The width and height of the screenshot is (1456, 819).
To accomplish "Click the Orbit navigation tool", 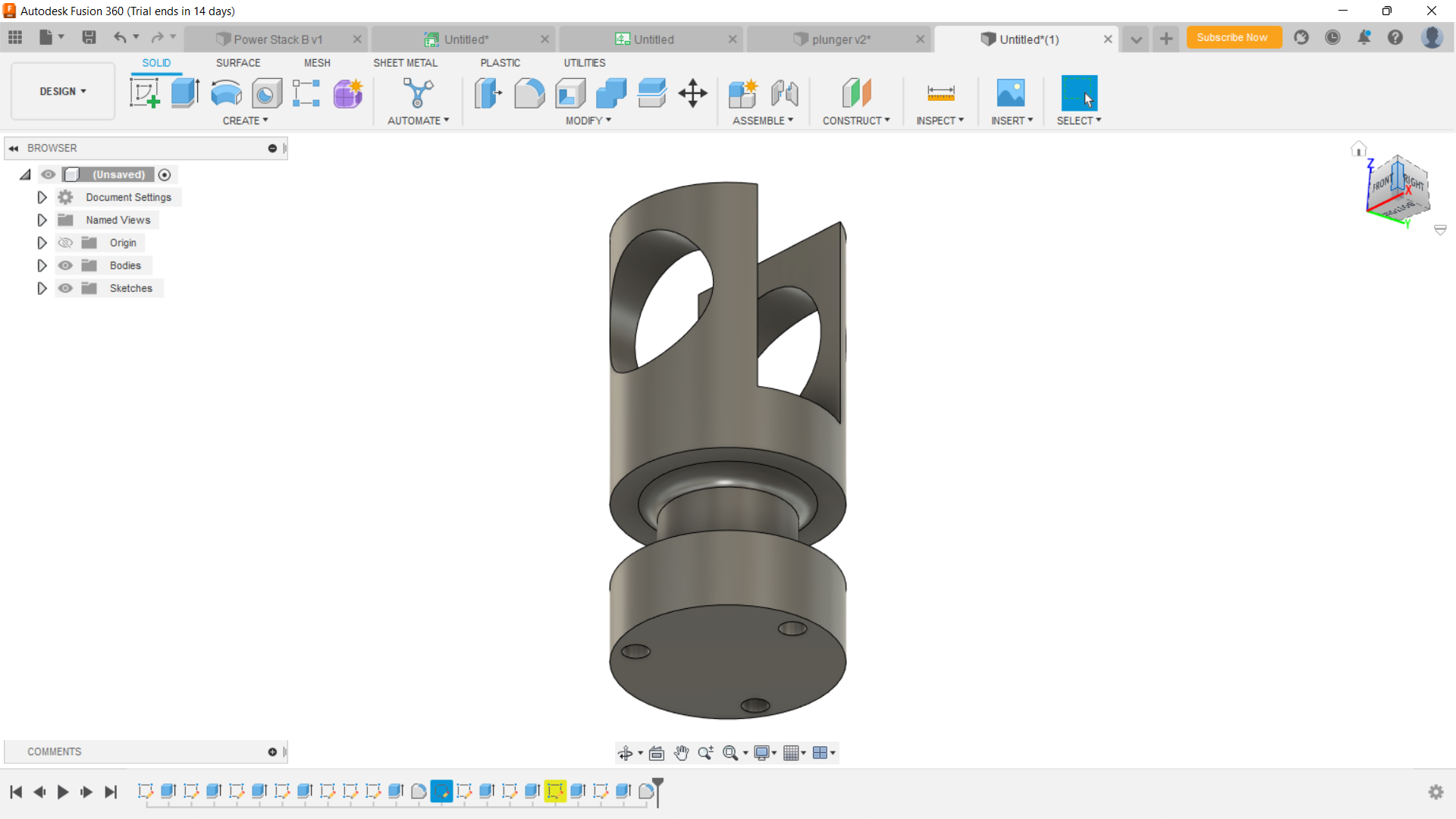I will pos(625,753).
